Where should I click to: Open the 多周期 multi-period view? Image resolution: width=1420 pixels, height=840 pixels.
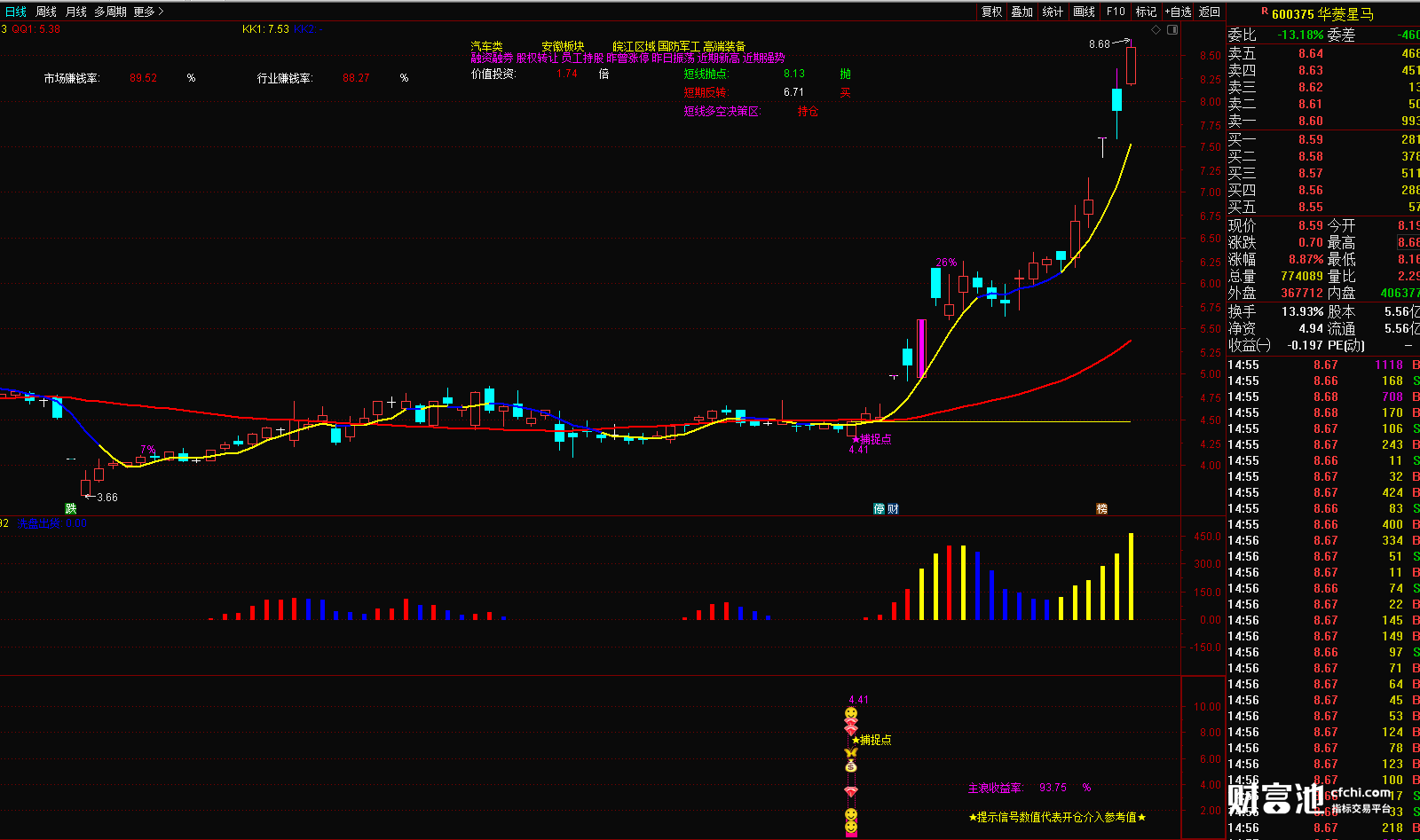coord(111,12)
